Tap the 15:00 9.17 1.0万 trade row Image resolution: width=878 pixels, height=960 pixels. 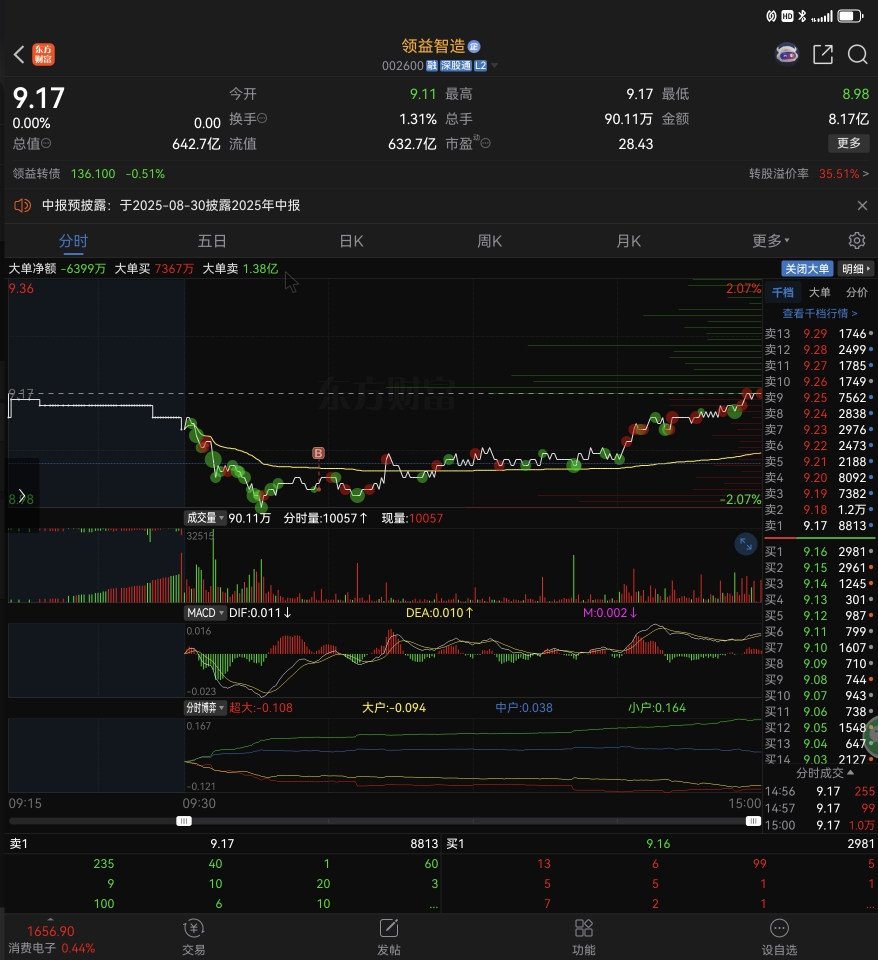pos(819,825)
